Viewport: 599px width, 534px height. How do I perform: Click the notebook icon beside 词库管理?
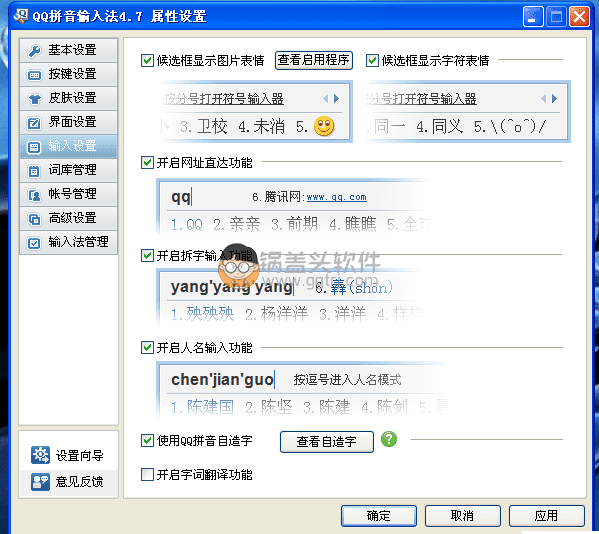click(34, 171)
